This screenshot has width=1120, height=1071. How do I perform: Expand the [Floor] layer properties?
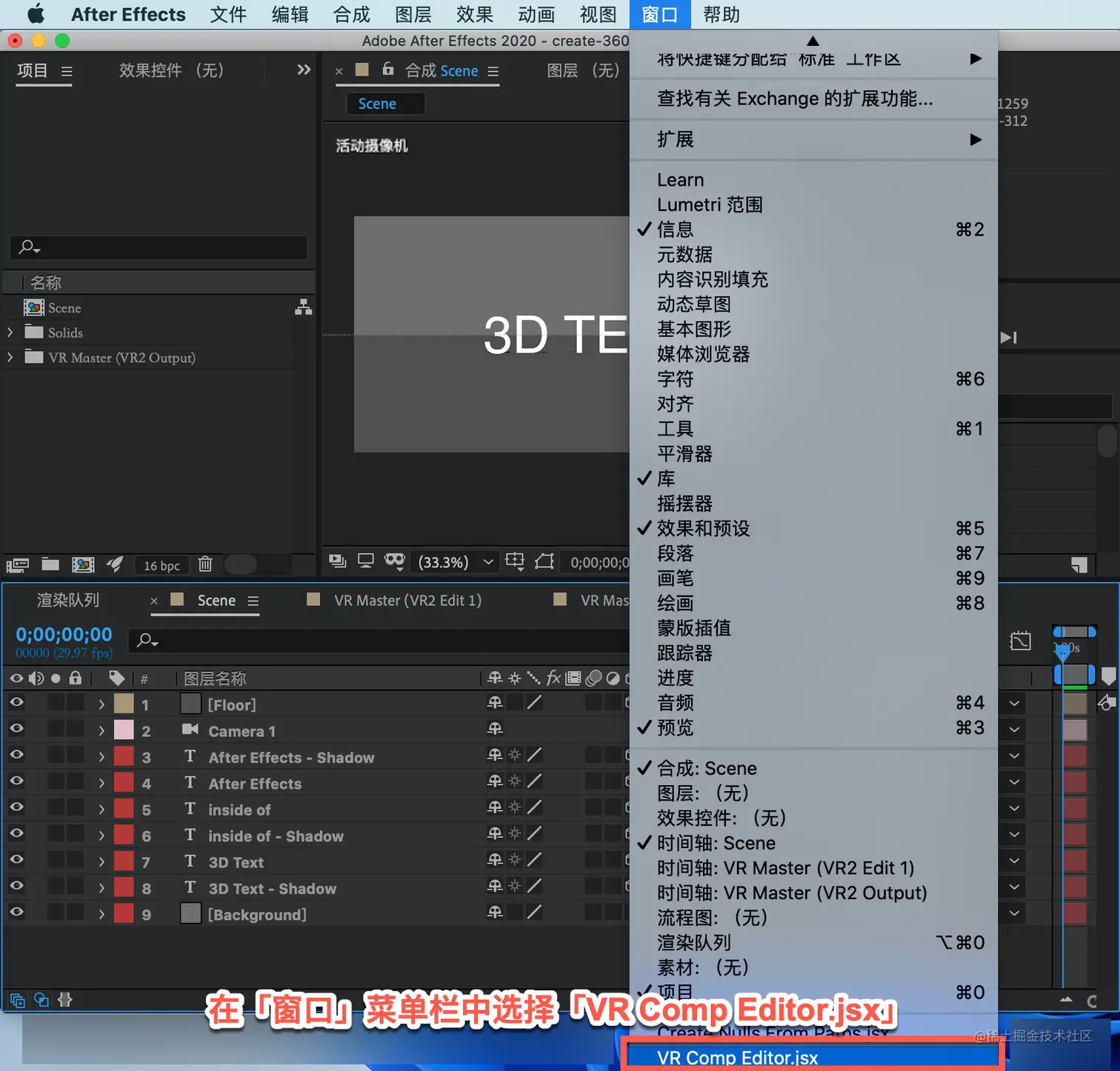(x=101, y=704)
